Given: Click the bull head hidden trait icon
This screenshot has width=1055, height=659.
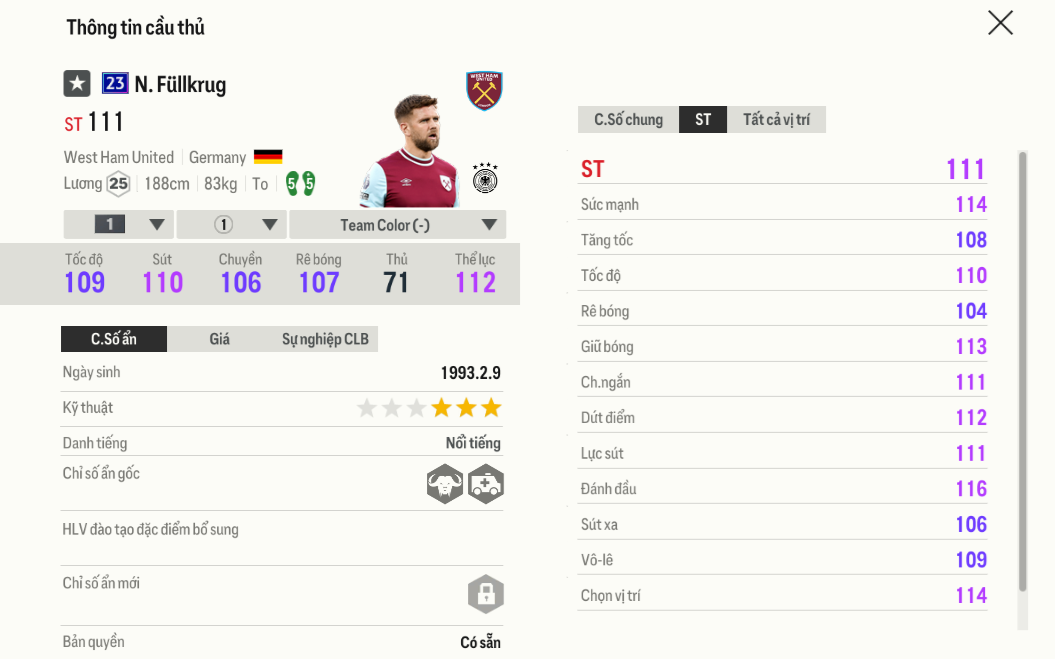Looking at the screenshot, I should click(x=445, y=484).
